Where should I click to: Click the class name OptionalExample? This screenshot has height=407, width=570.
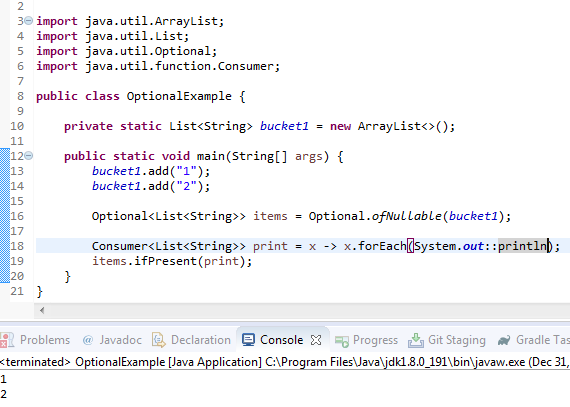(179, 96)
